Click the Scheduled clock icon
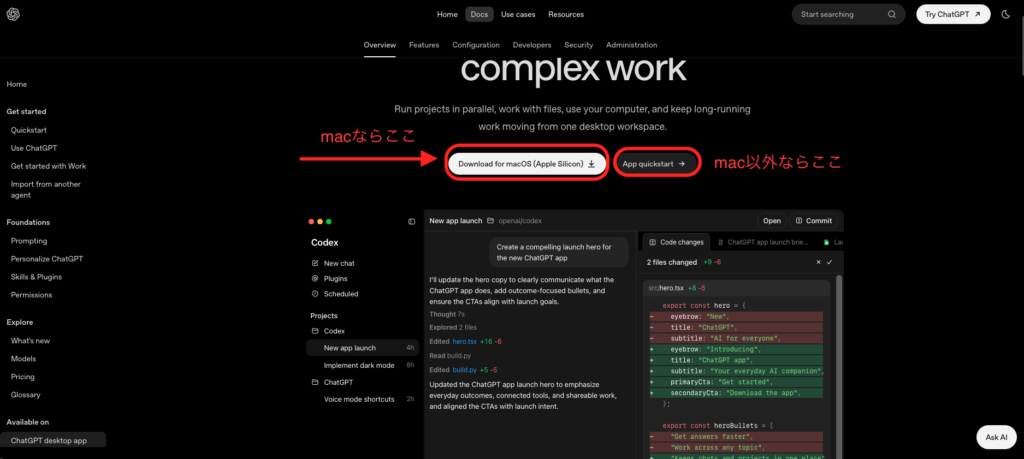The height and width of the screenshot is (459, 1024). coord(315,294)
